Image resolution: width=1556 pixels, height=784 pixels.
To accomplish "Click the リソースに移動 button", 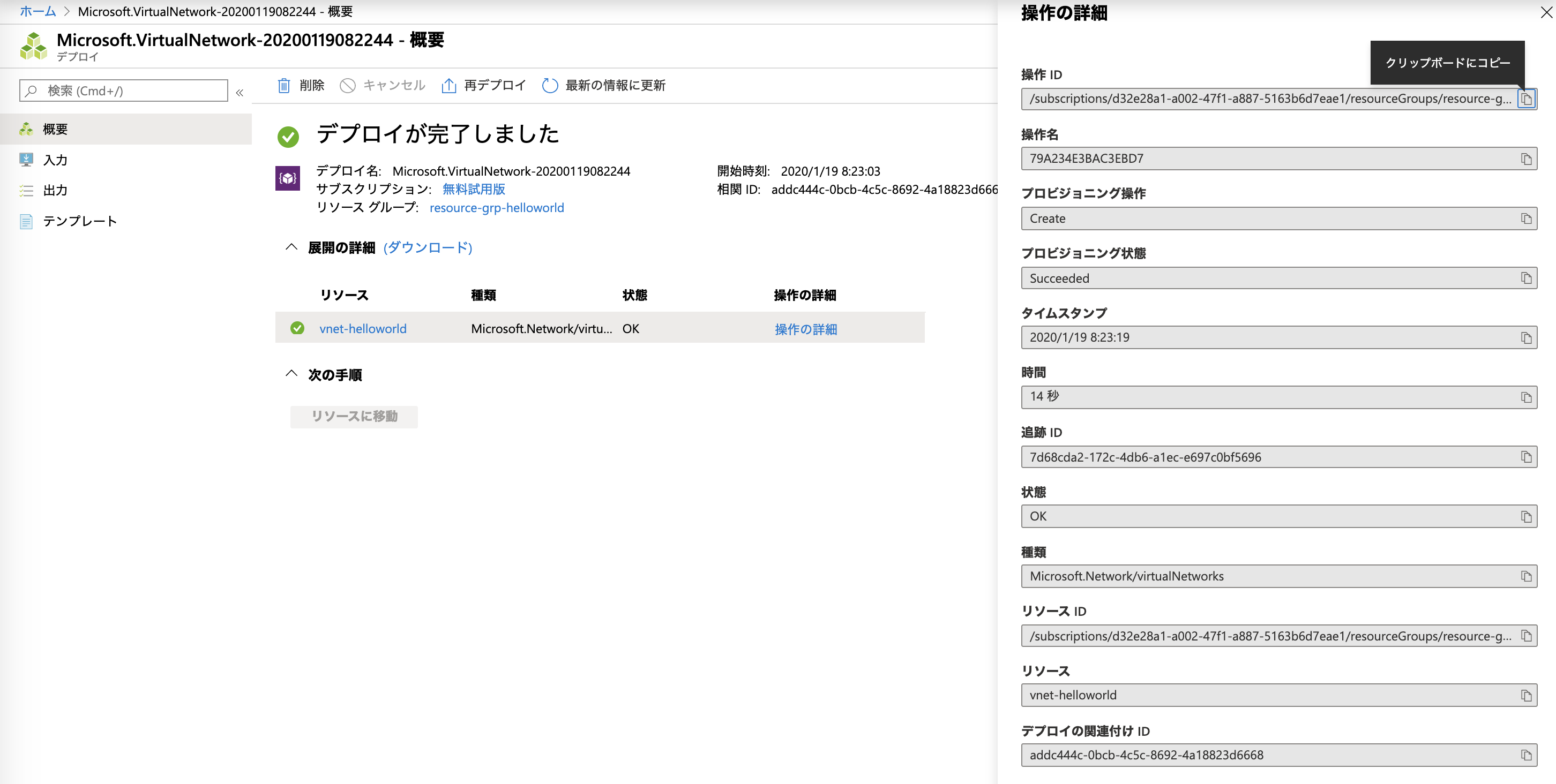I will (x=354, y=417).
